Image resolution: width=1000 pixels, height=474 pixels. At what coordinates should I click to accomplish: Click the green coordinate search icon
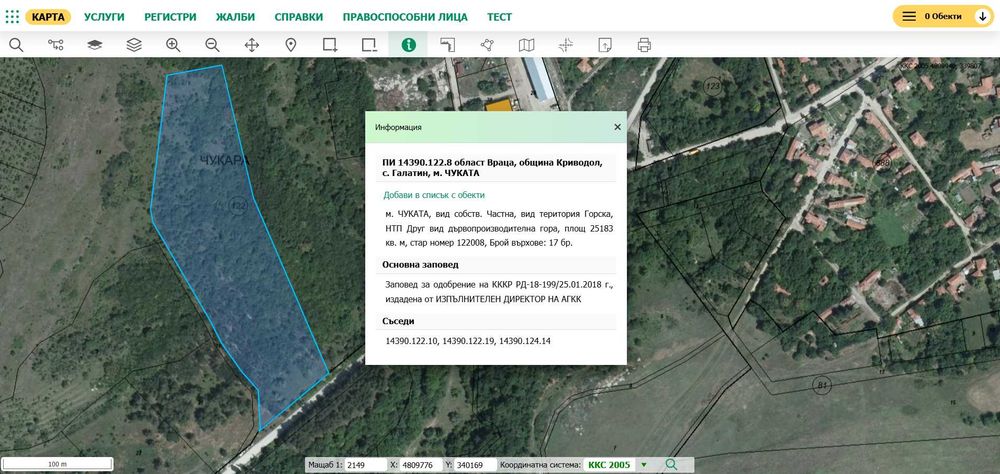click(x=671, y=464)
